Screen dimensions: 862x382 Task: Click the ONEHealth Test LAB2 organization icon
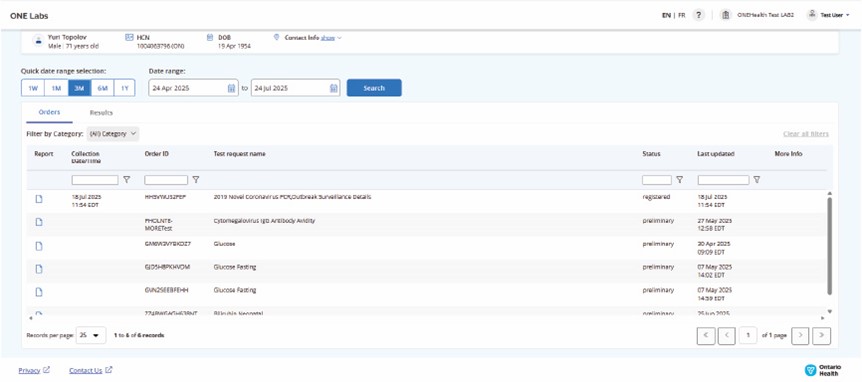coord(726,15)
